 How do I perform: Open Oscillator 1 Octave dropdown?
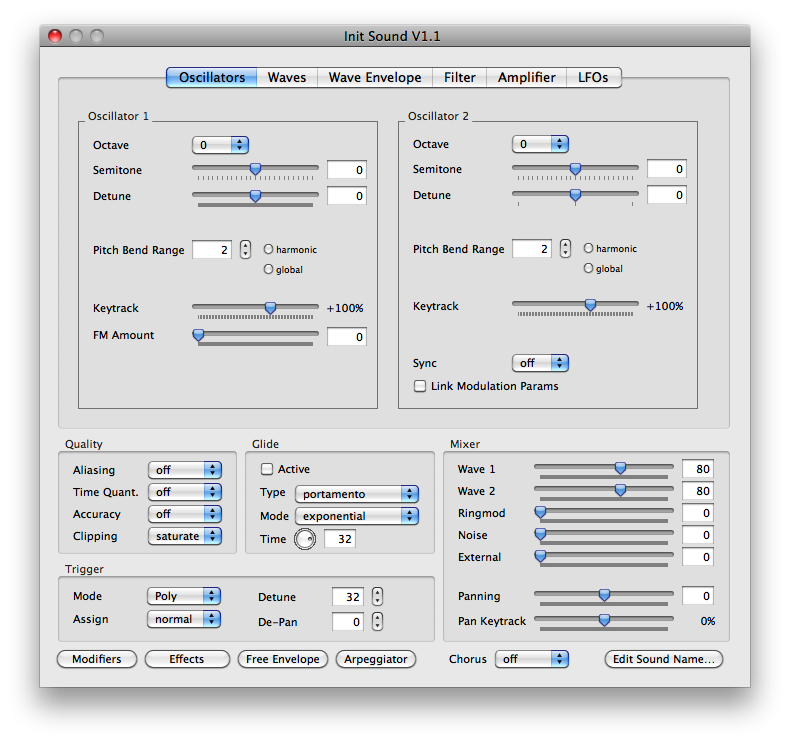tap(220, 145)
